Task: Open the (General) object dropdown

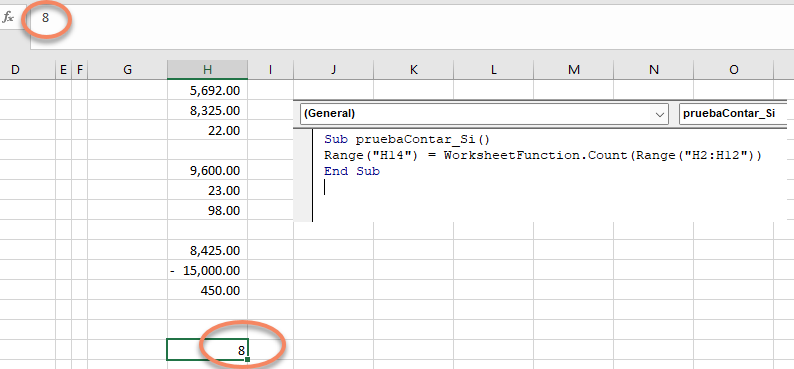Action: point(484,114)
